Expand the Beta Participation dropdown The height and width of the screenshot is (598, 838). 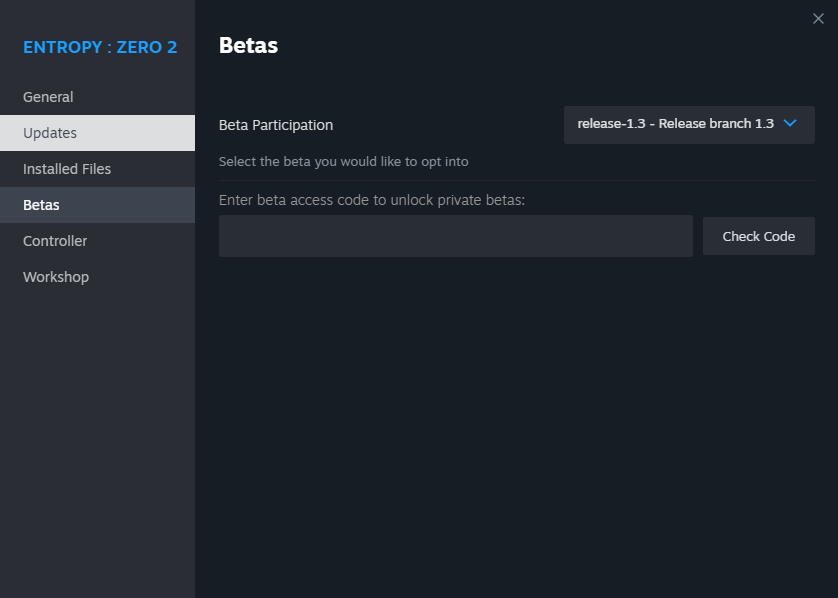point(689,124)
